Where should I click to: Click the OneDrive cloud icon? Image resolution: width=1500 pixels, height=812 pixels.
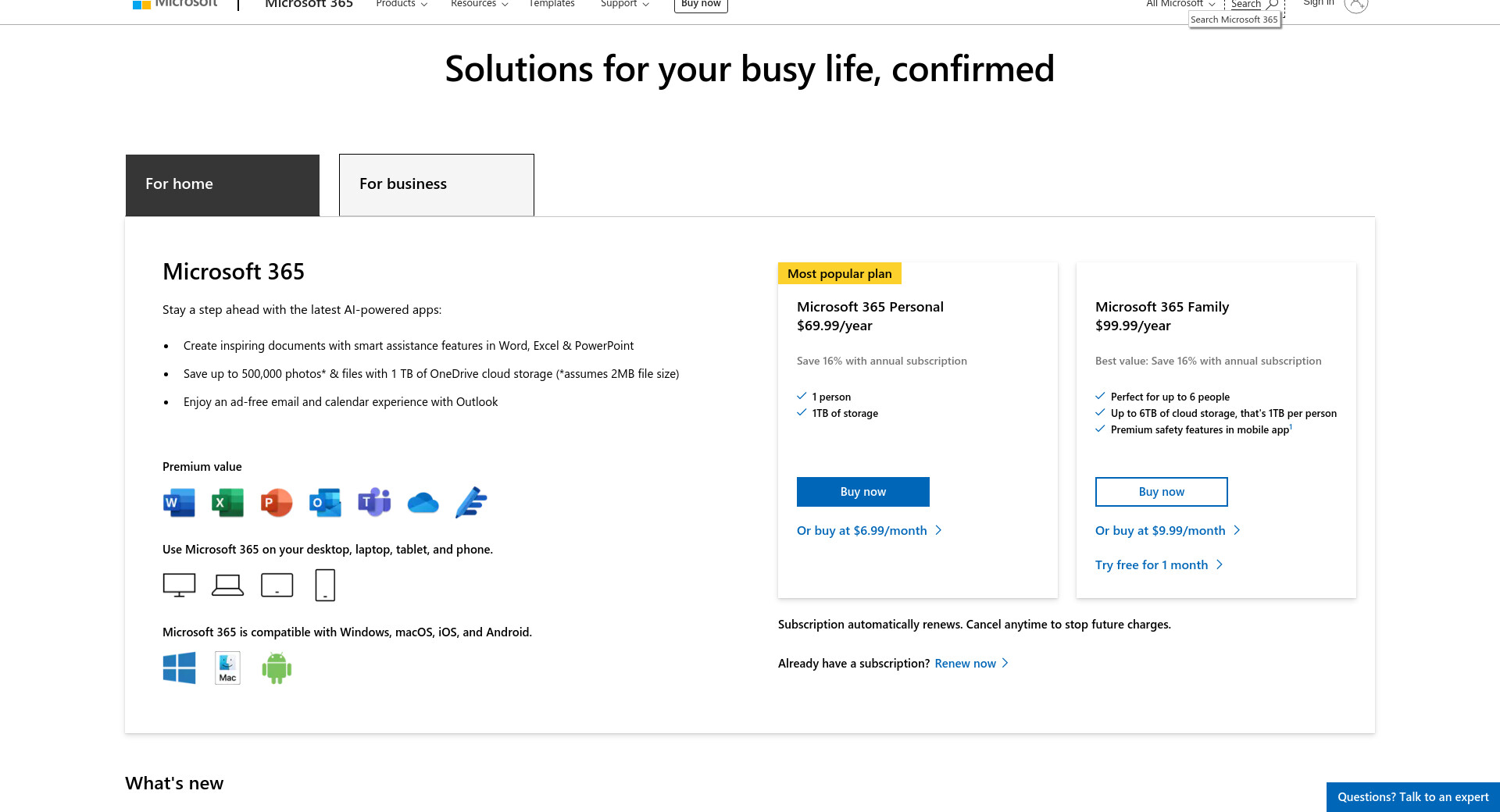[423, 503]
